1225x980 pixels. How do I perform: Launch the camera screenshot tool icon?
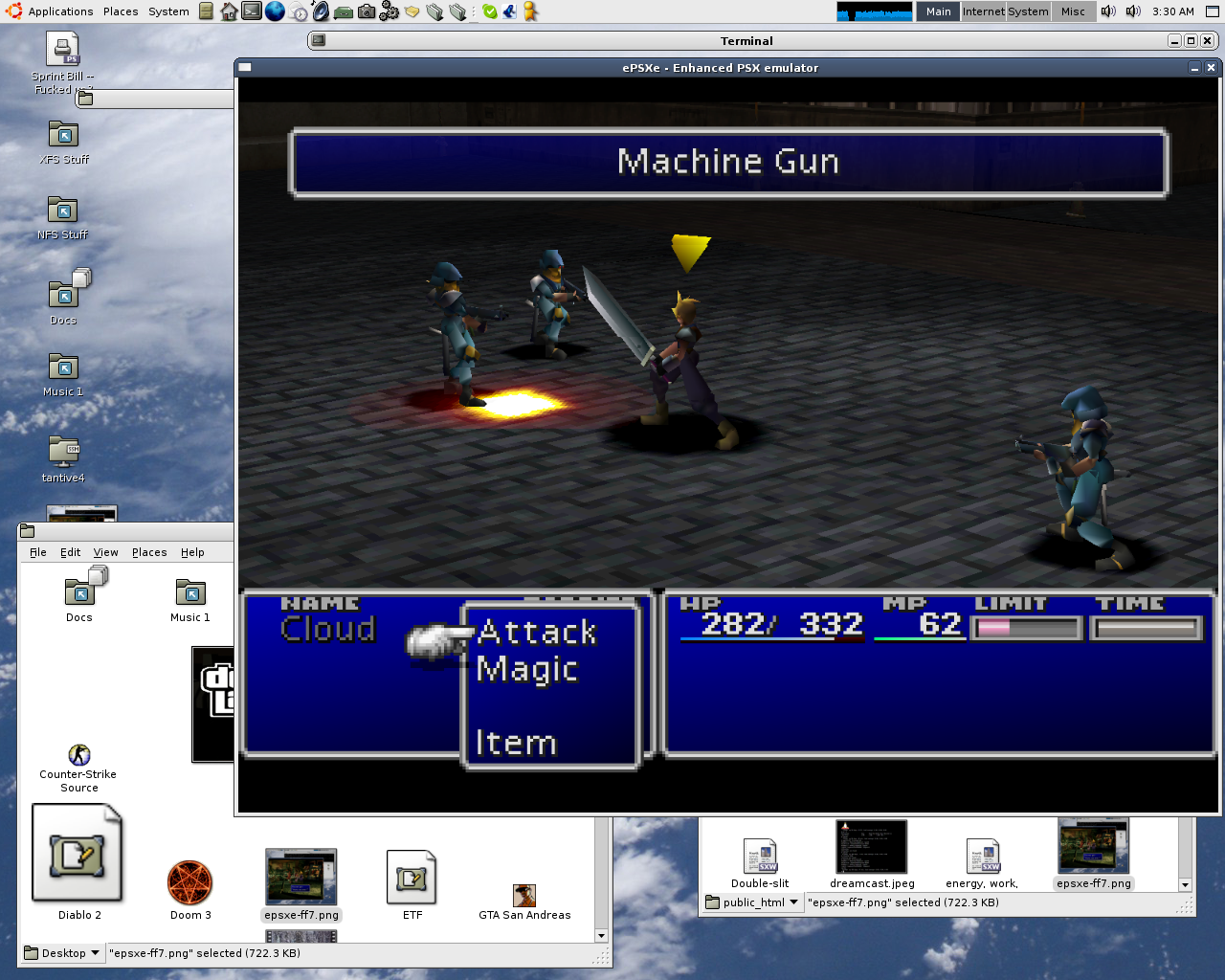pos(367,11)
